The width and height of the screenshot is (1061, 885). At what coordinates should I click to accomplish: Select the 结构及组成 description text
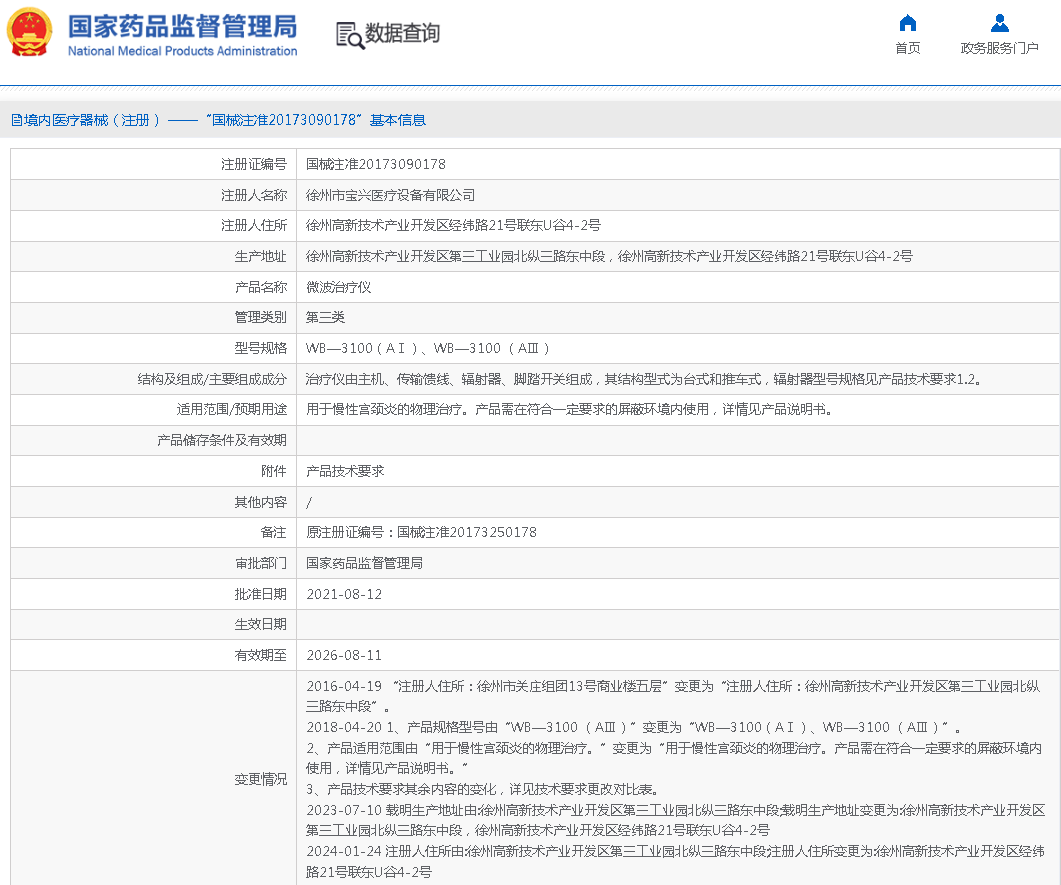point(644,379)
